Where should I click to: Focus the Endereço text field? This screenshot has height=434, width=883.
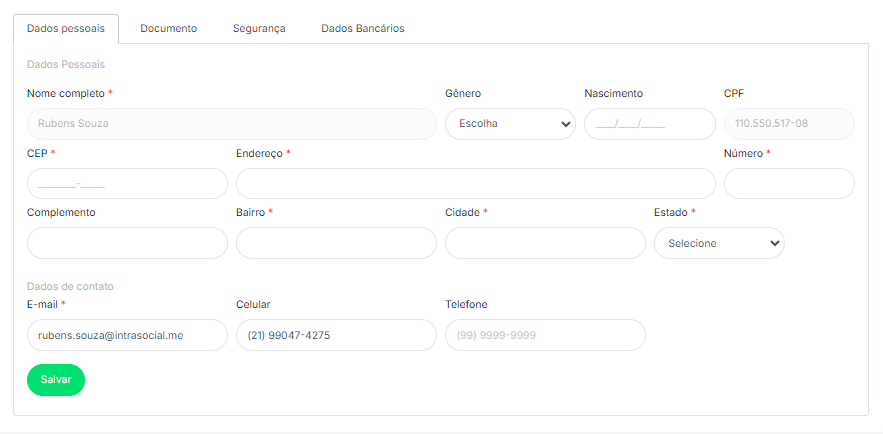(x=475, y=184)
